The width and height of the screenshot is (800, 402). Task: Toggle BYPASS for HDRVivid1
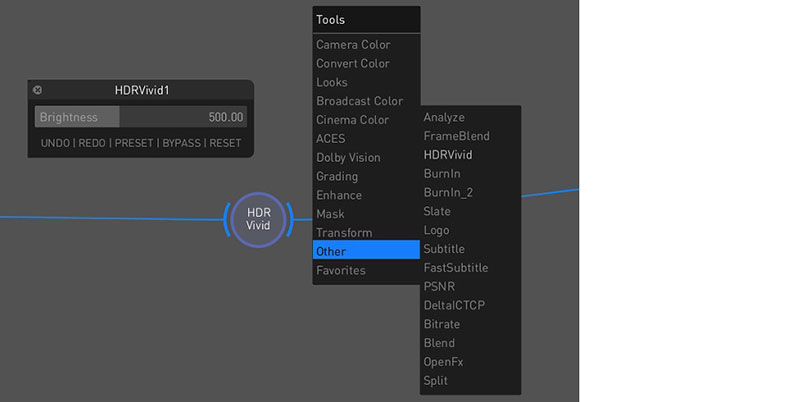[x=181, y=143]
